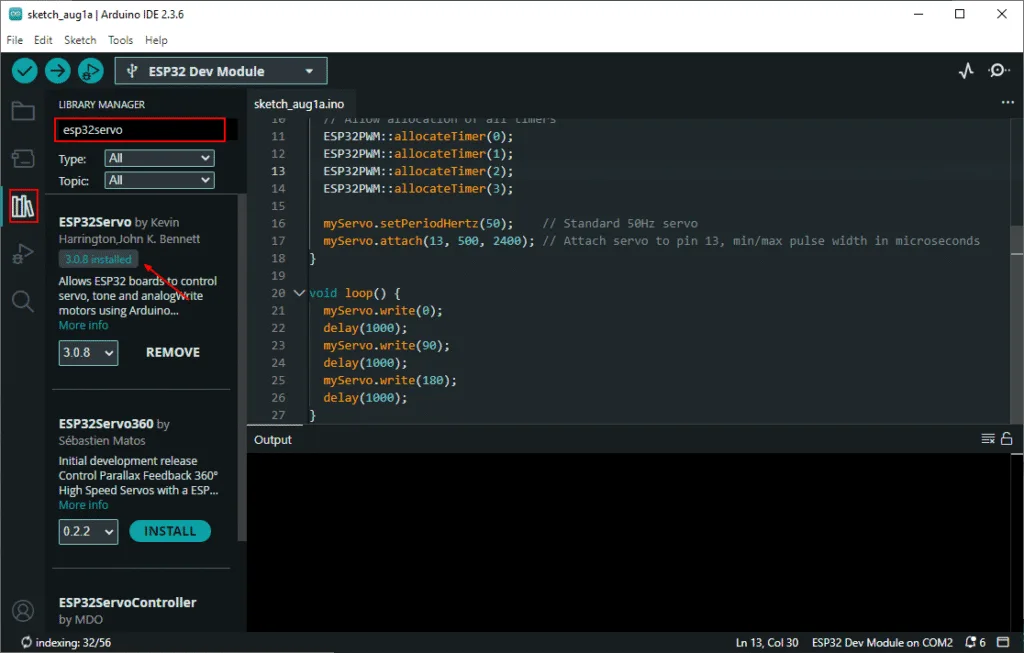
Task: Click the indexing: 32/56 progress status
Action: pos(66,643)
